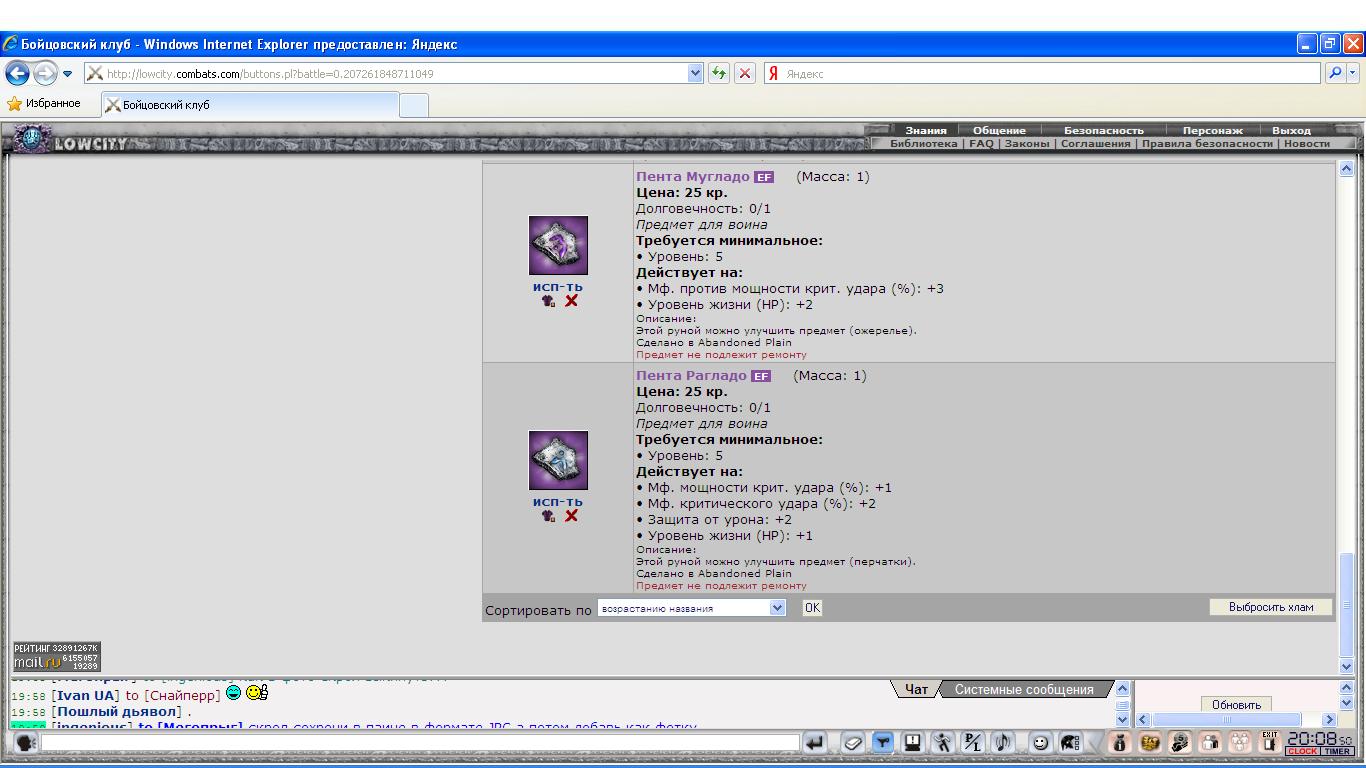Screen dimensions: 1366x768
Task: Open the 'Безопасность' menu
Action: click(1104, 130)
